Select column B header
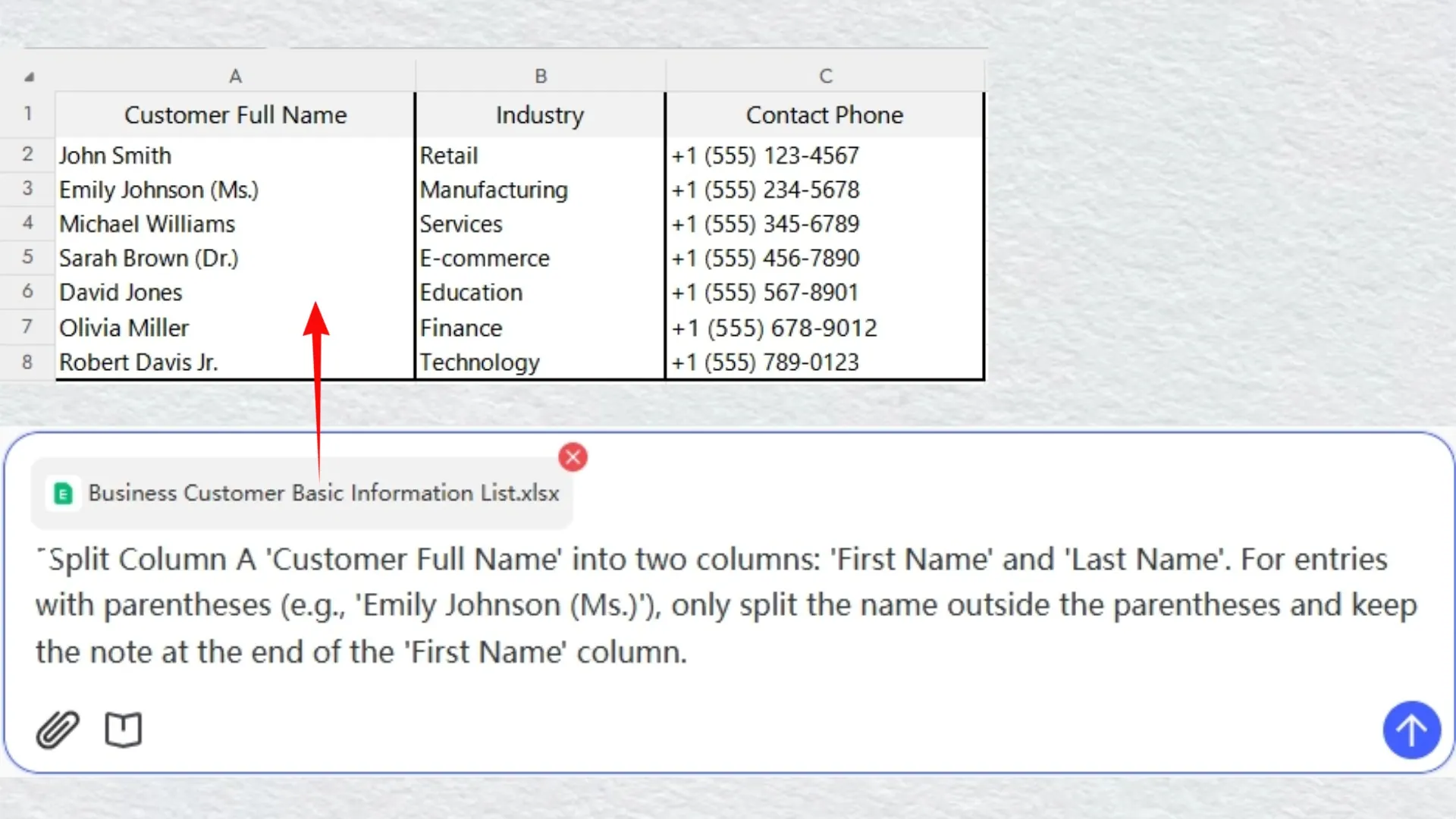The height and width of the screenshot is (819, 1456). 540,76
